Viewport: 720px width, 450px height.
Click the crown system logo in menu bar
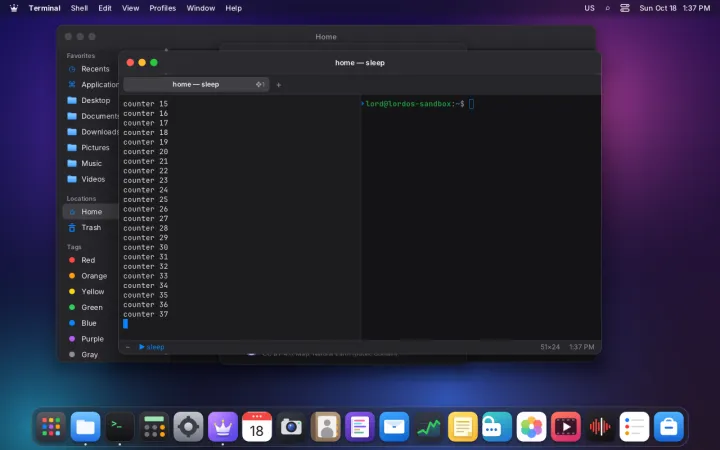(14, 8)
